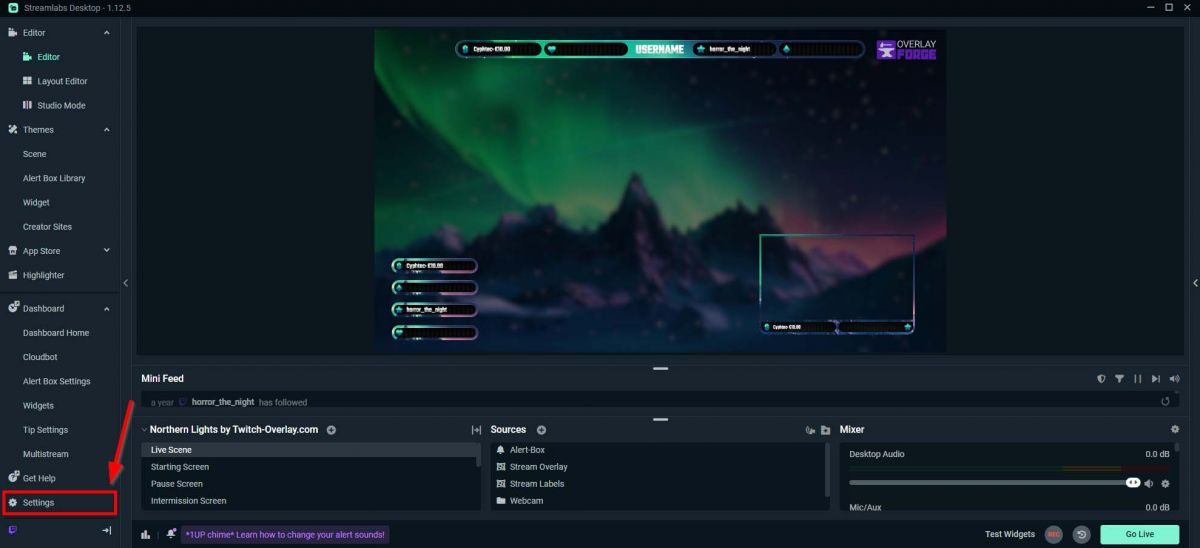Open the Multistream page
The width and height of the screenshot is (1200, 548).
click(46, 454)
